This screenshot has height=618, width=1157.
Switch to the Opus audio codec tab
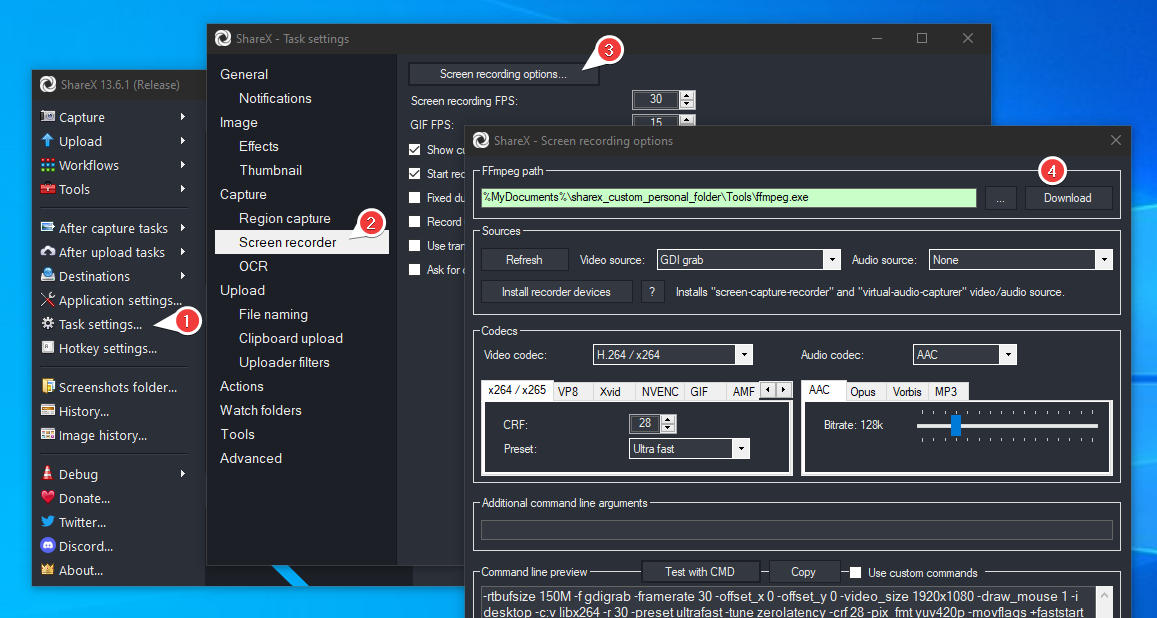pos(862,391)
